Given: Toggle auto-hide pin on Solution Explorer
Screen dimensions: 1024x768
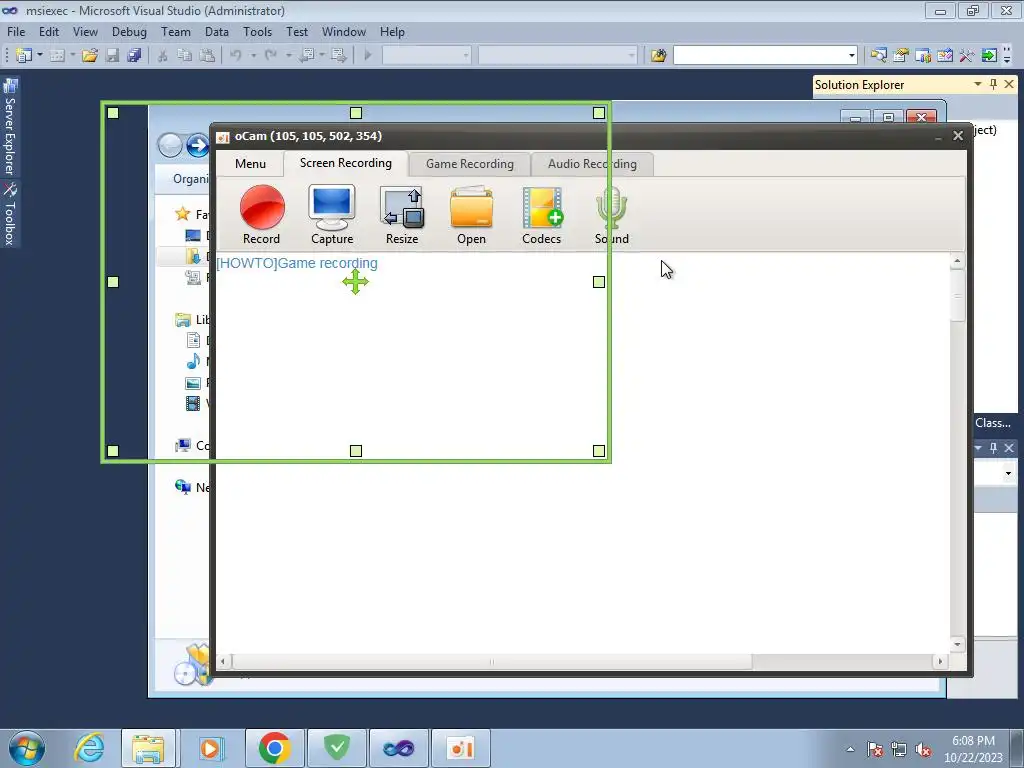Looking at the screenshot, I should pyautogui.click(x=993, y=84).
